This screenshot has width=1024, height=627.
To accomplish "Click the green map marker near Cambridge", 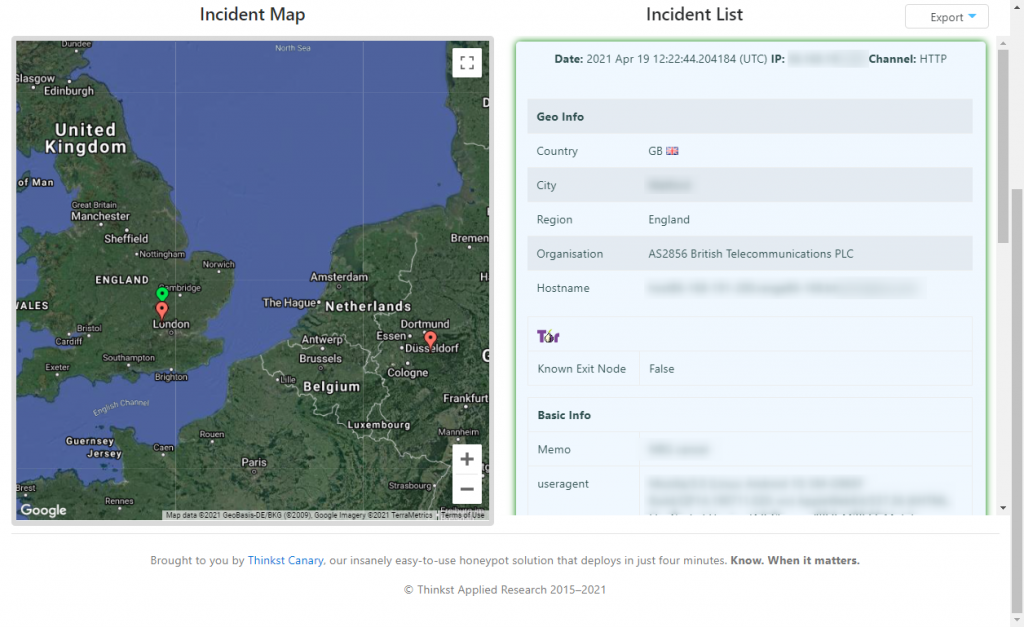I will pos(162,294).
